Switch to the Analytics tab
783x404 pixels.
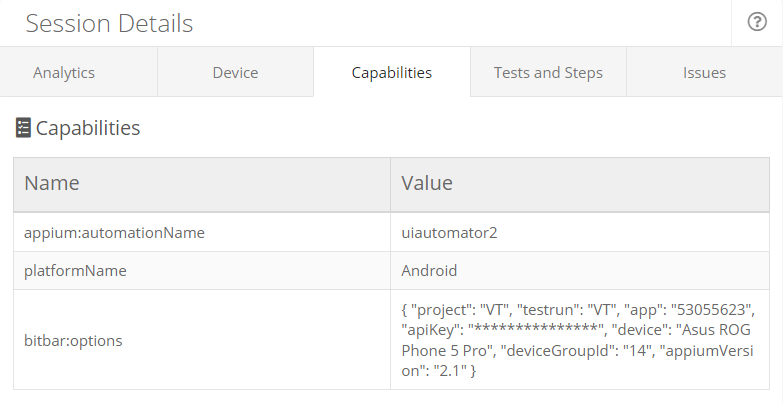[x=64, y=73]
